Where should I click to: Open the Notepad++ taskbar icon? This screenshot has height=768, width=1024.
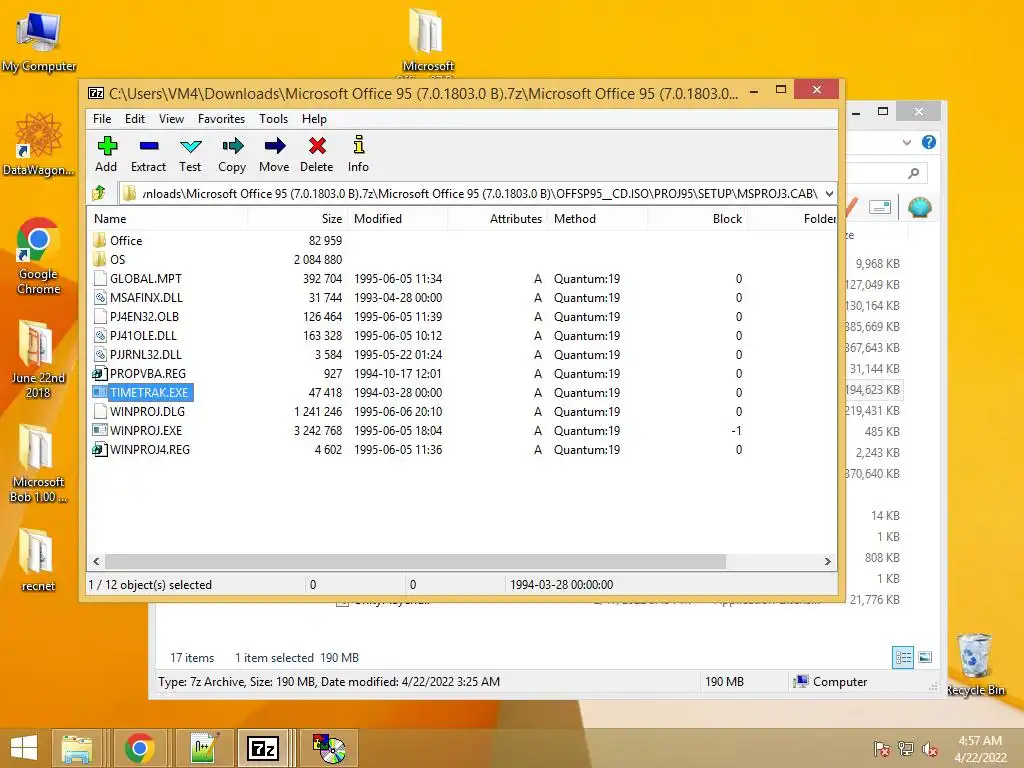(x=204, y=748)
